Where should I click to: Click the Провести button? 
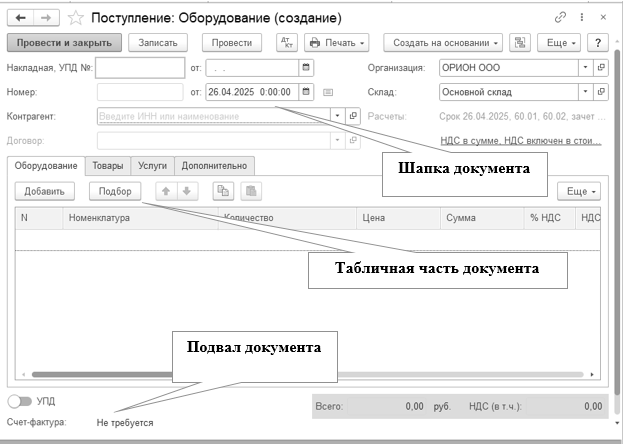pyautogui.click(x=232, y=43)
